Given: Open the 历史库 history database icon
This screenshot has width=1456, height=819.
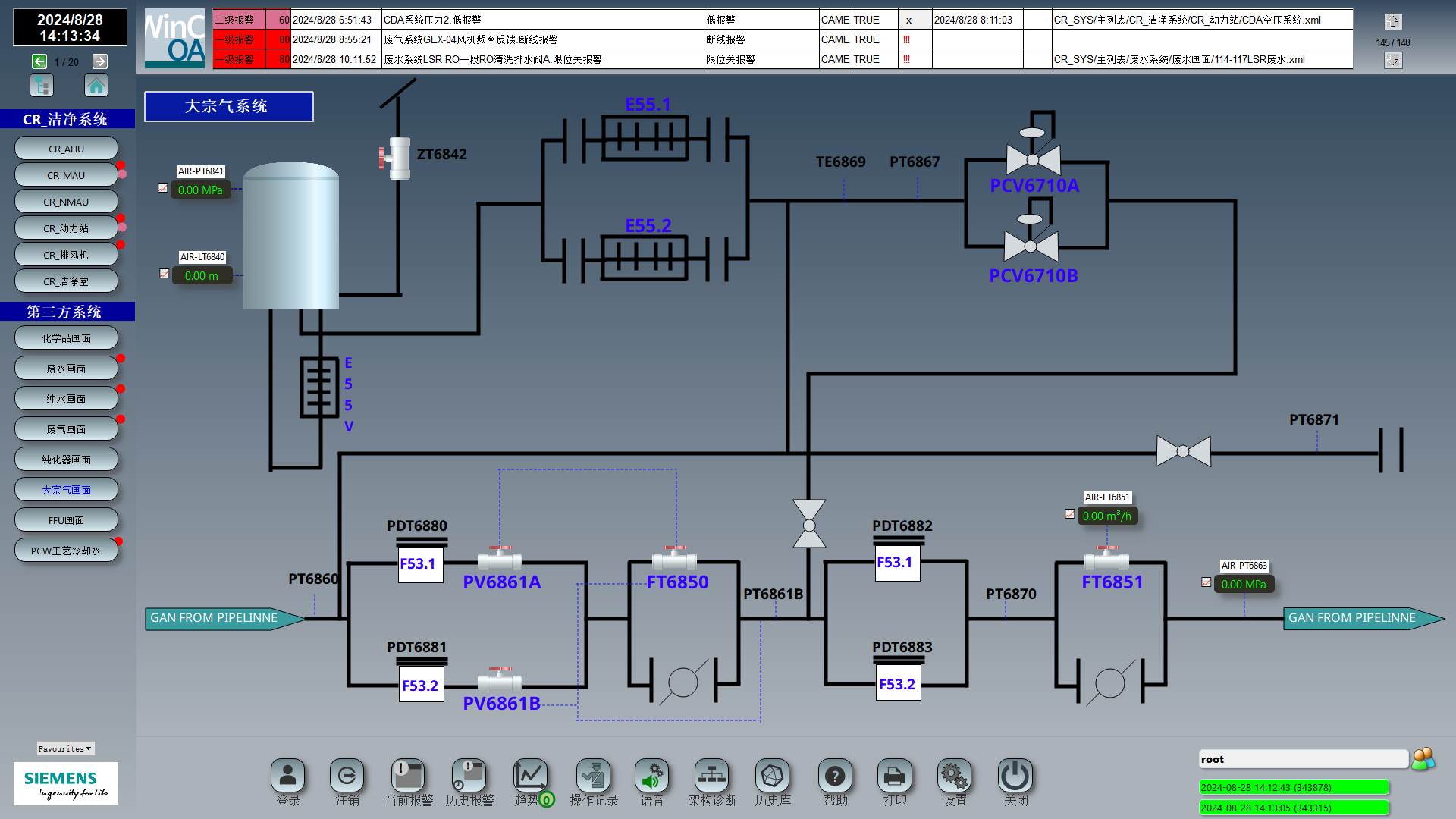Looking at the screenshot, I should click(773, 776).
